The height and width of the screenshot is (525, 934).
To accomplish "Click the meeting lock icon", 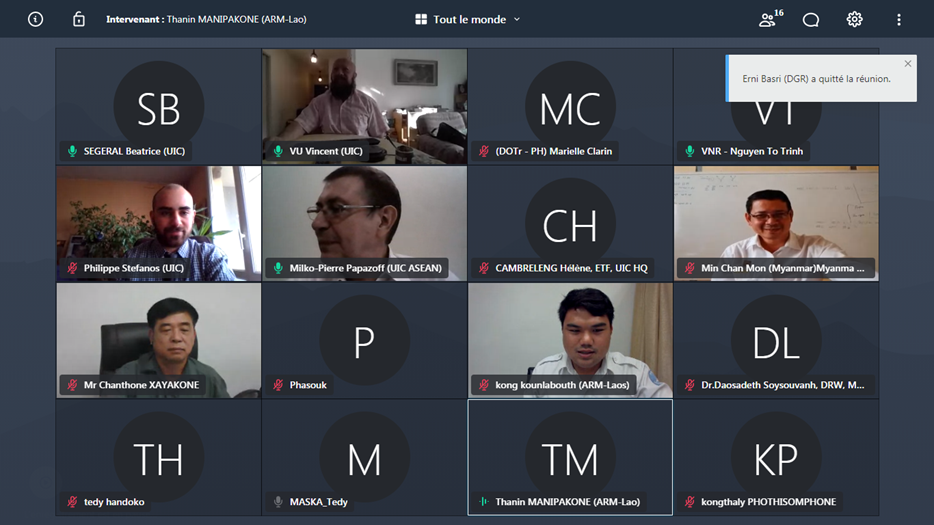I will click(79, 20).
